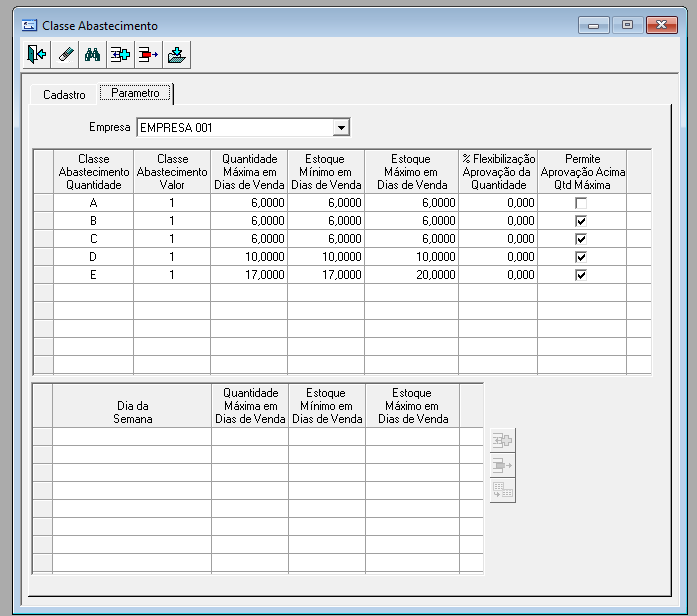The height and width of the screenshot is (616, 697).
Task: Click lower grid Estoque Máximo header
Action: coord(413,406)
